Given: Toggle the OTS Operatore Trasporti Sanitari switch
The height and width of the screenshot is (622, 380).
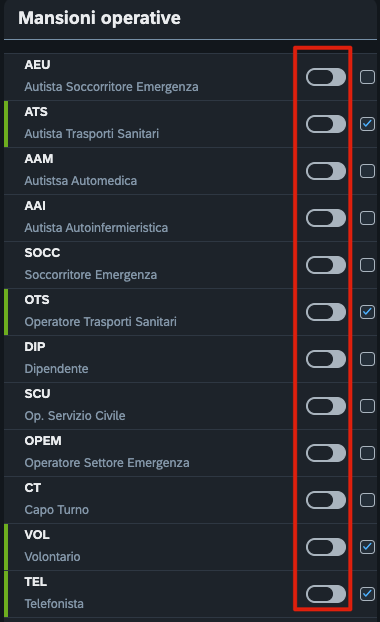Looking at the screenshot, I should click(x=326, y=312).
